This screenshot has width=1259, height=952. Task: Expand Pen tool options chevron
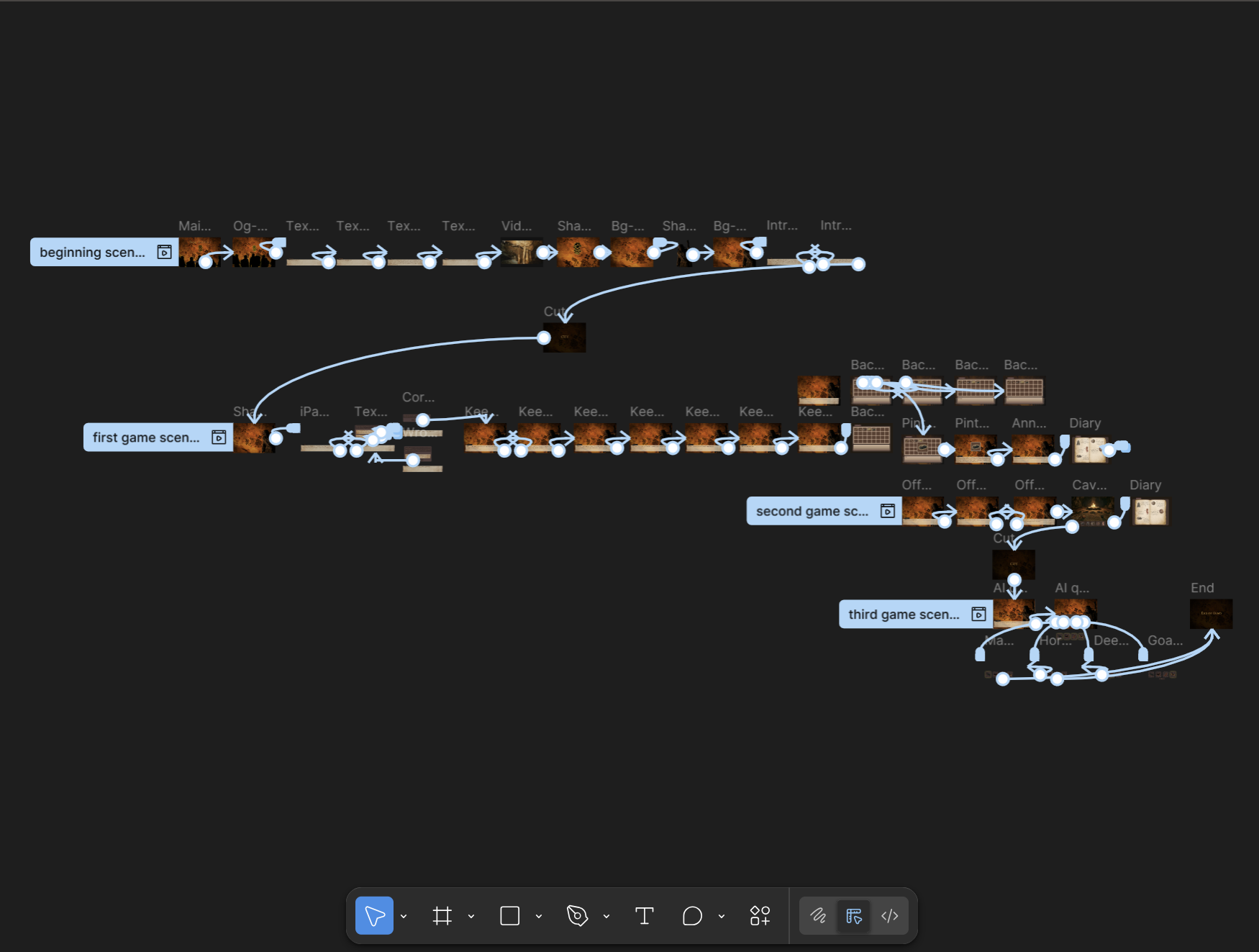(606, 916)
